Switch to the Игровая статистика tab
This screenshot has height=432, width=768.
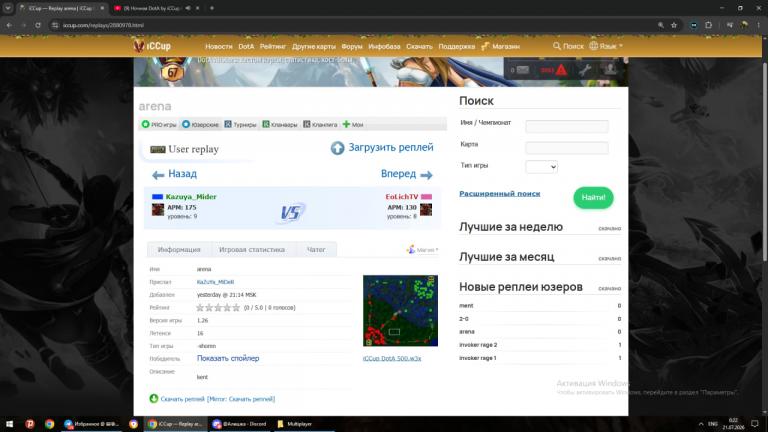click(252, 250)
